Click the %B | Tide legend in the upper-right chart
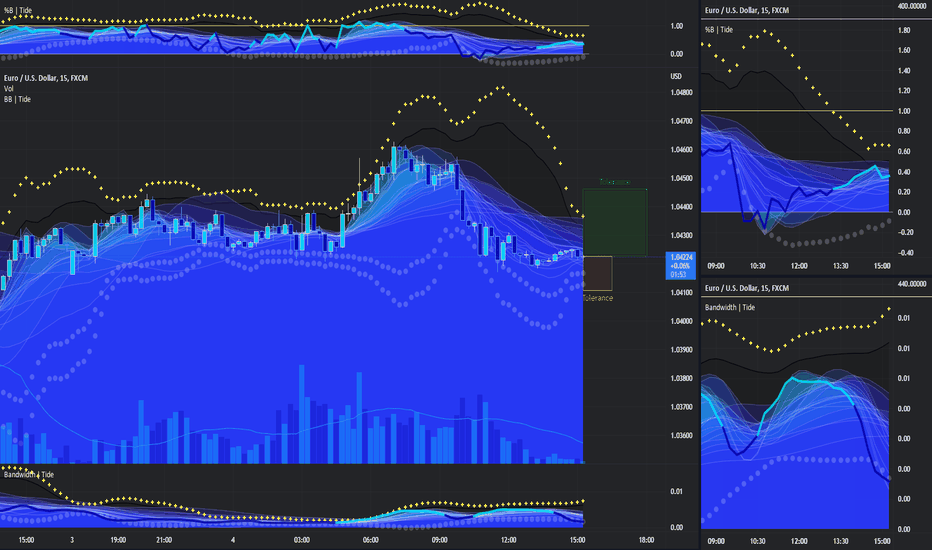Viewport: 932px width, 550px height. coord(719,30)
